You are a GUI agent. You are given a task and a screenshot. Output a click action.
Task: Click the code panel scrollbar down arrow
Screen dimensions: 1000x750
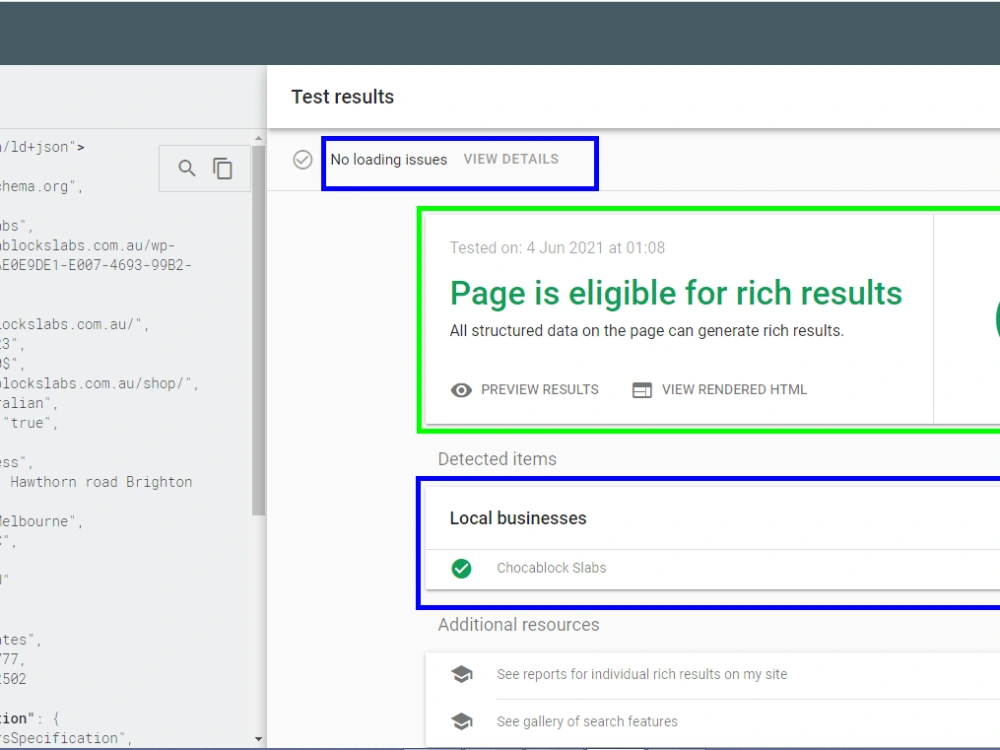(258, 739)
